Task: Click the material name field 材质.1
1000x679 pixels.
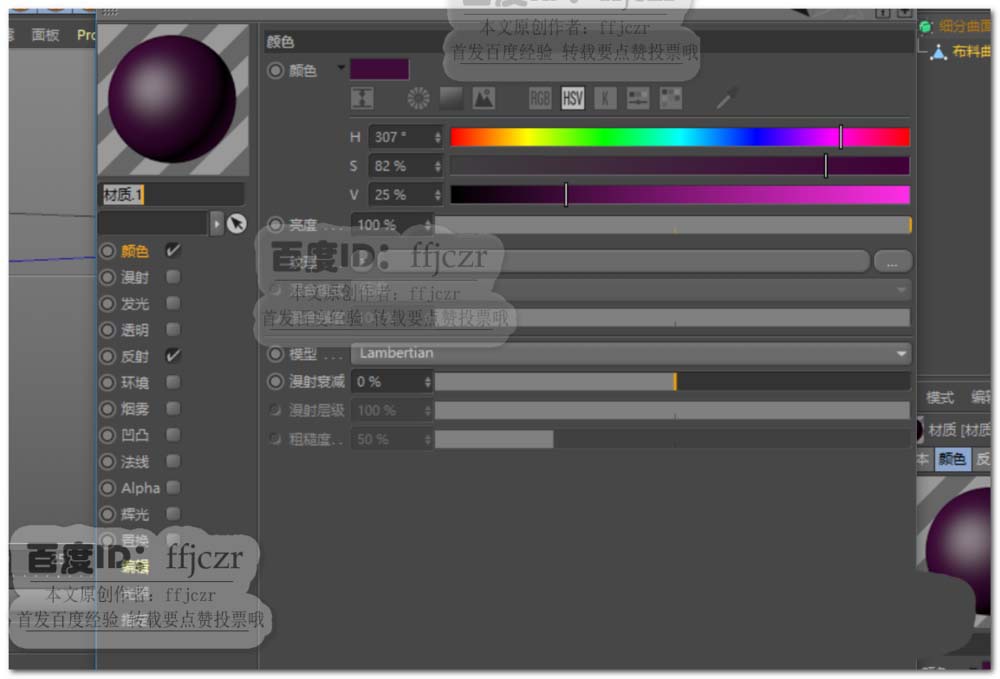Action: [x=173, y=194]
